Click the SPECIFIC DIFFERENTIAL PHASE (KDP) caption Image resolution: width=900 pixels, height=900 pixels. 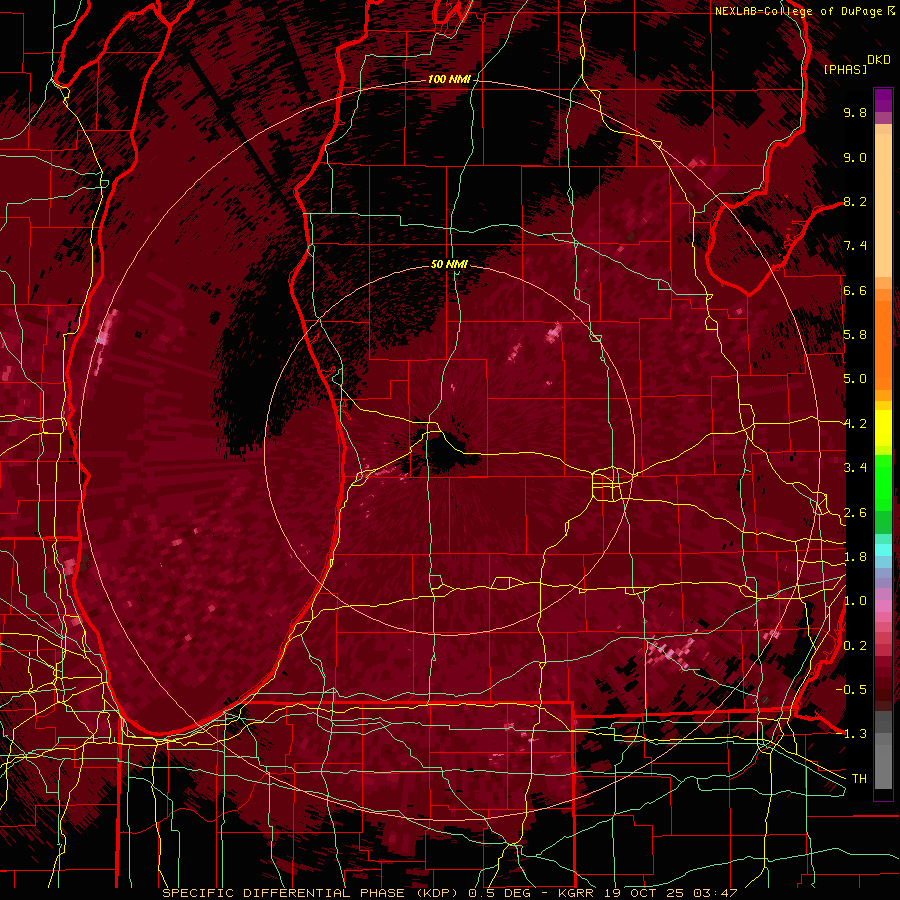tap(311, 893)
